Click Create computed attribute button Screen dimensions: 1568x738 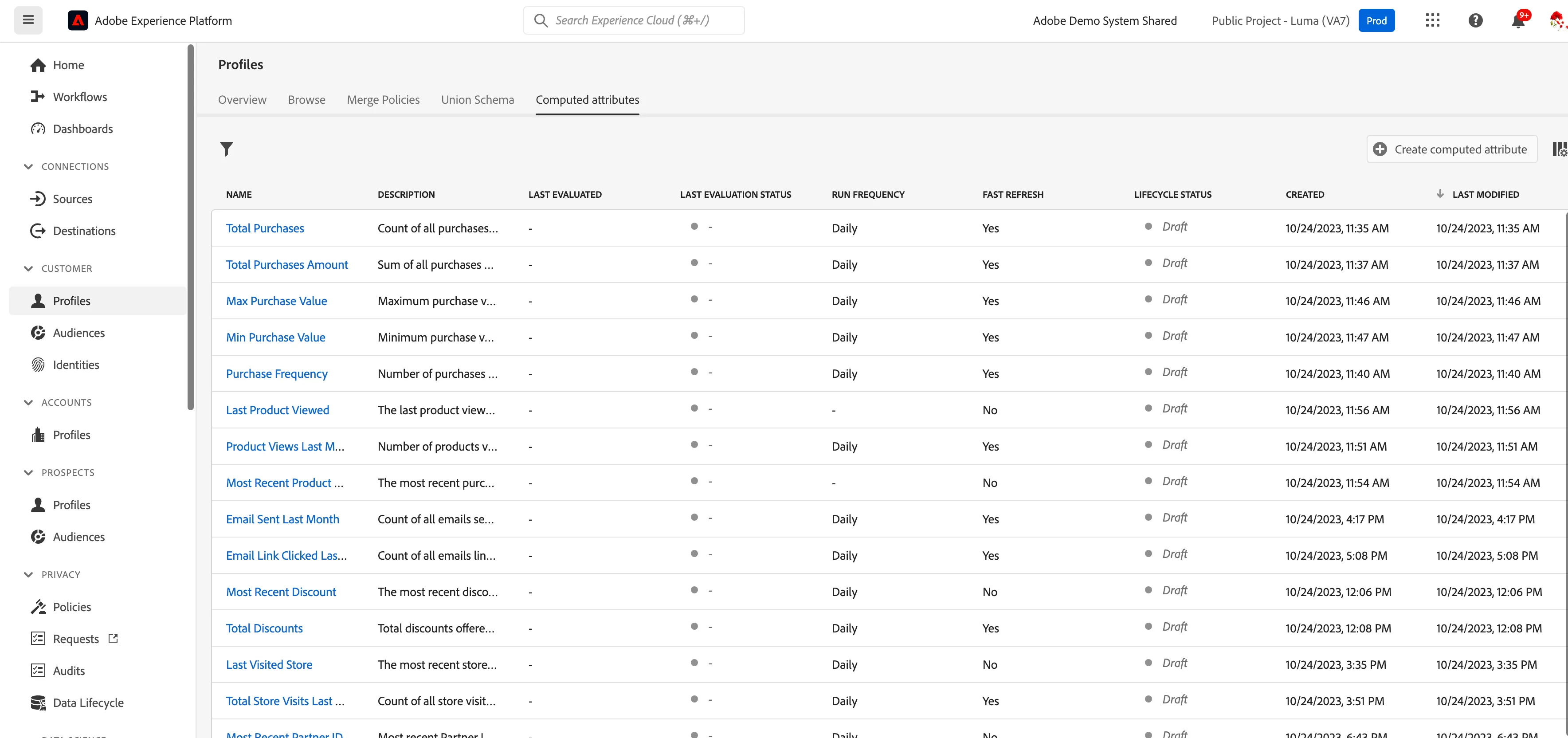coord(1452,149)
